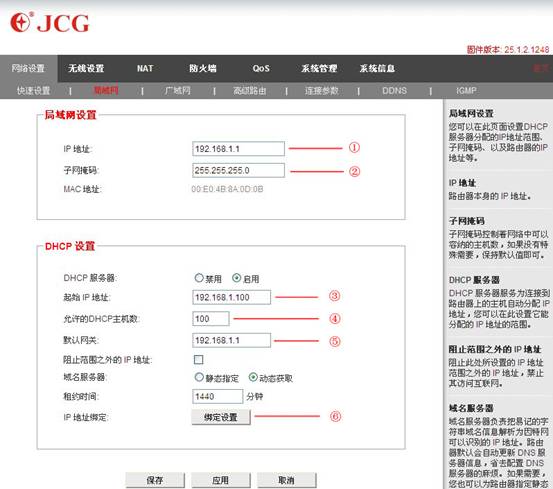Select the 启用 DHCP server radio button
Screen dimensions: 553x489
point(236,278)
